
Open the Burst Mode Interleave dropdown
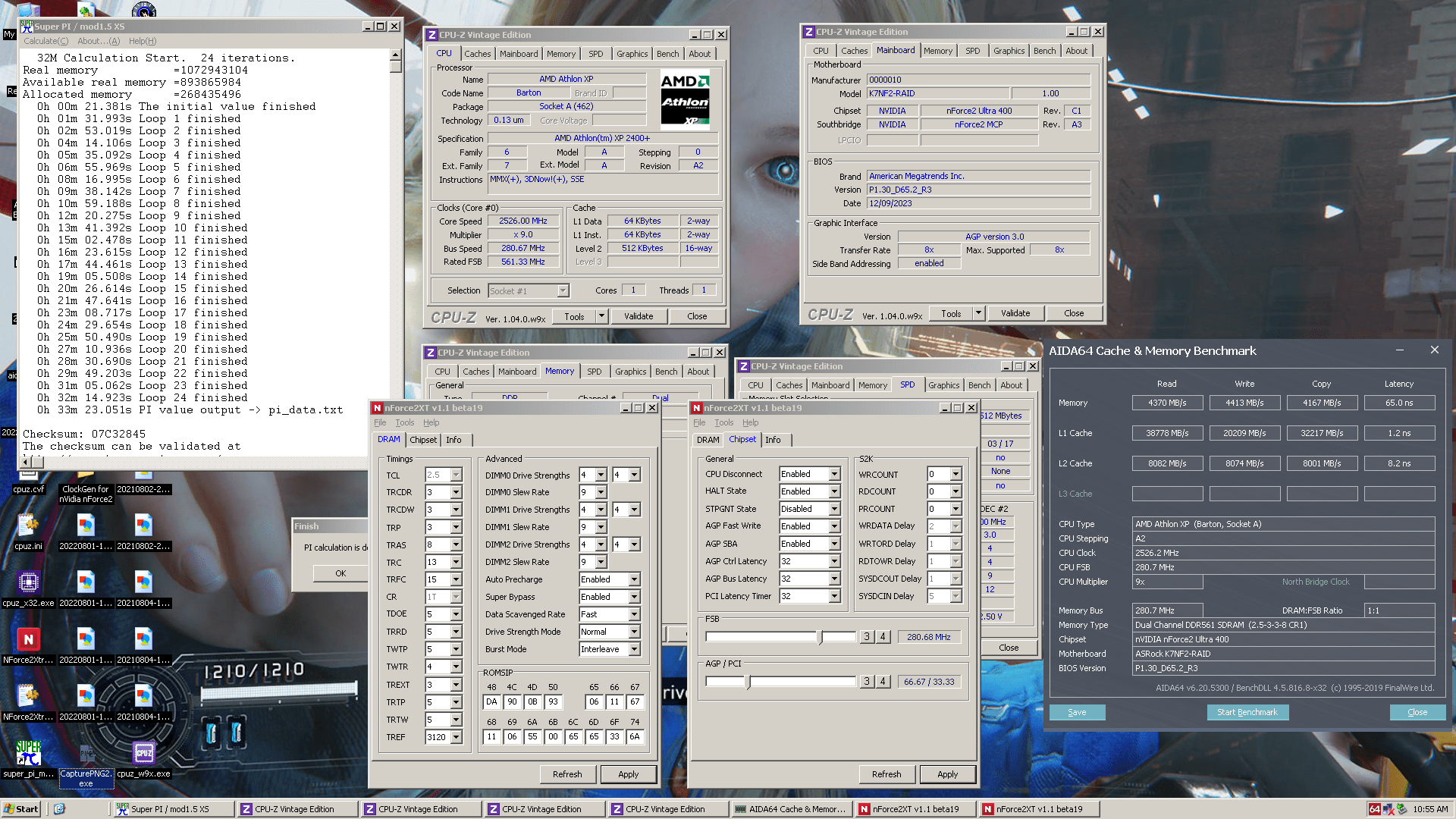(x=635, y=649)
